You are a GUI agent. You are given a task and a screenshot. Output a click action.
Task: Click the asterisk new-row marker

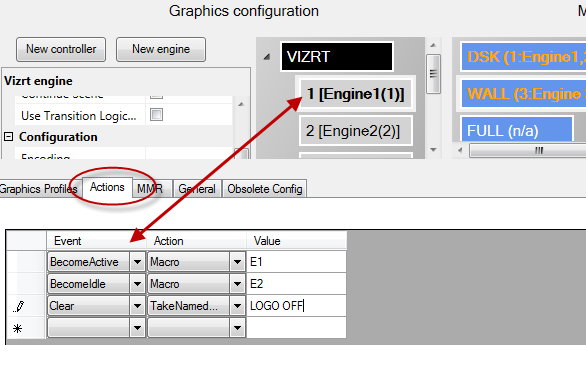coord(17,329)
